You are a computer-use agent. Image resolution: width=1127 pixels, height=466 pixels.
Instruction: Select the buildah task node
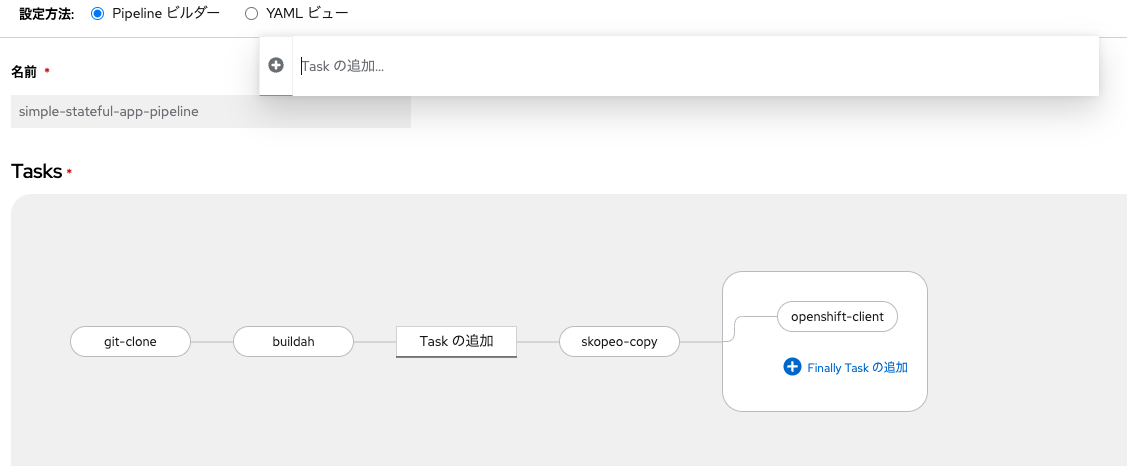tap(293, 342)
